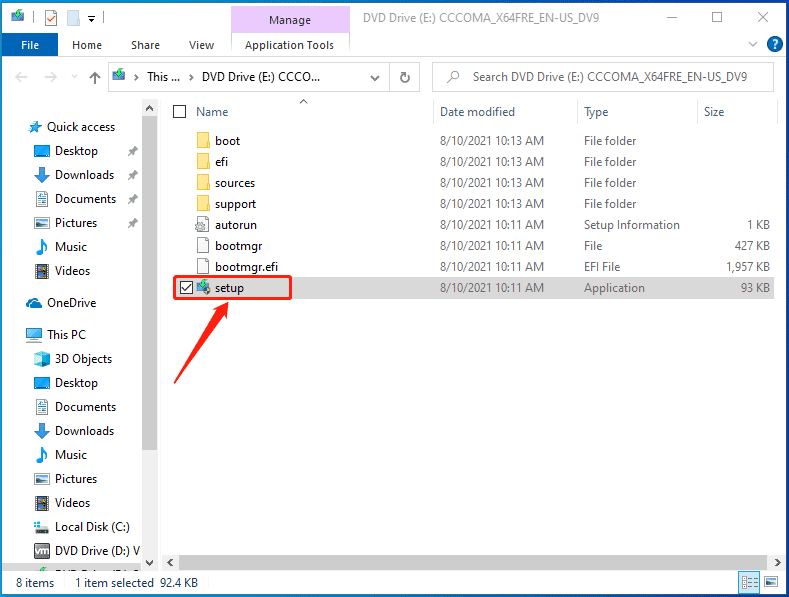
Task: Click the horizontal scrollbar left arrow
Action: pos(170,563)
